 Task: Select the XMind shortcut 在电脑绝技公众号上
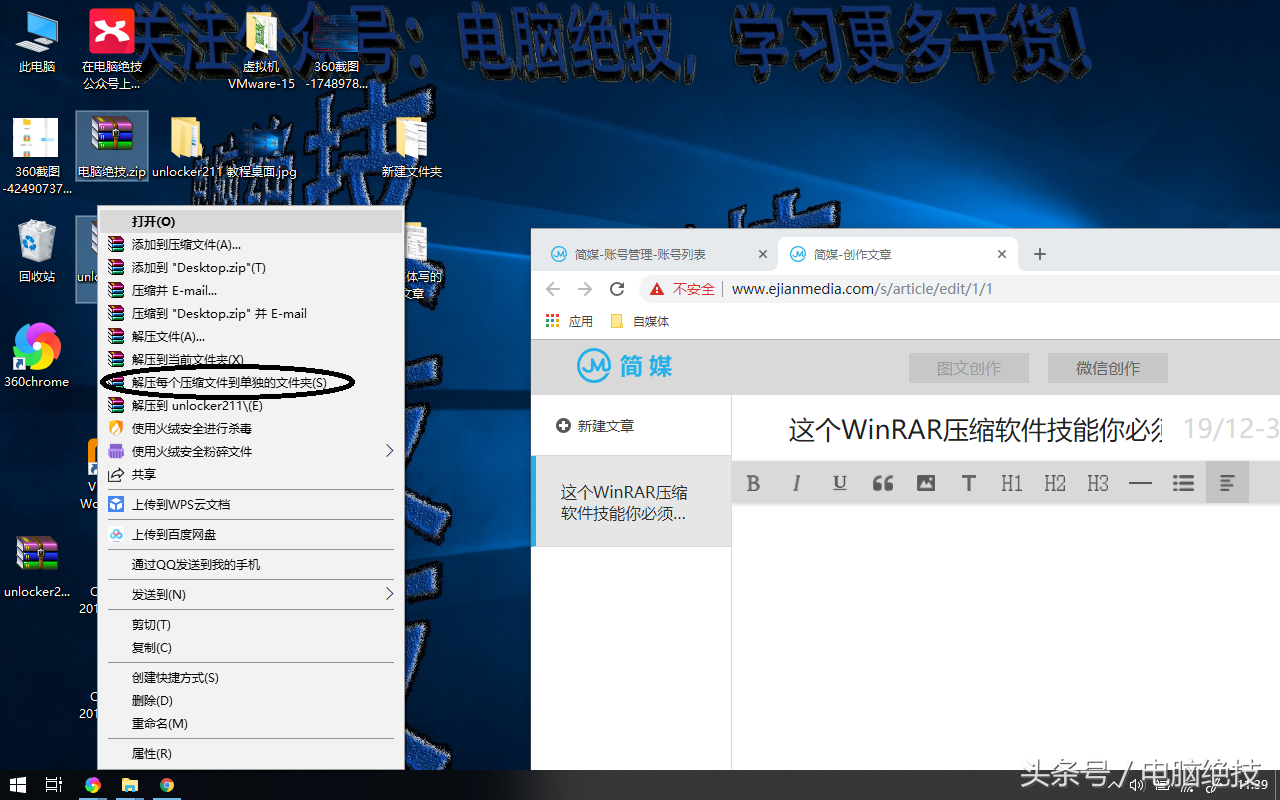coord(112,48)
